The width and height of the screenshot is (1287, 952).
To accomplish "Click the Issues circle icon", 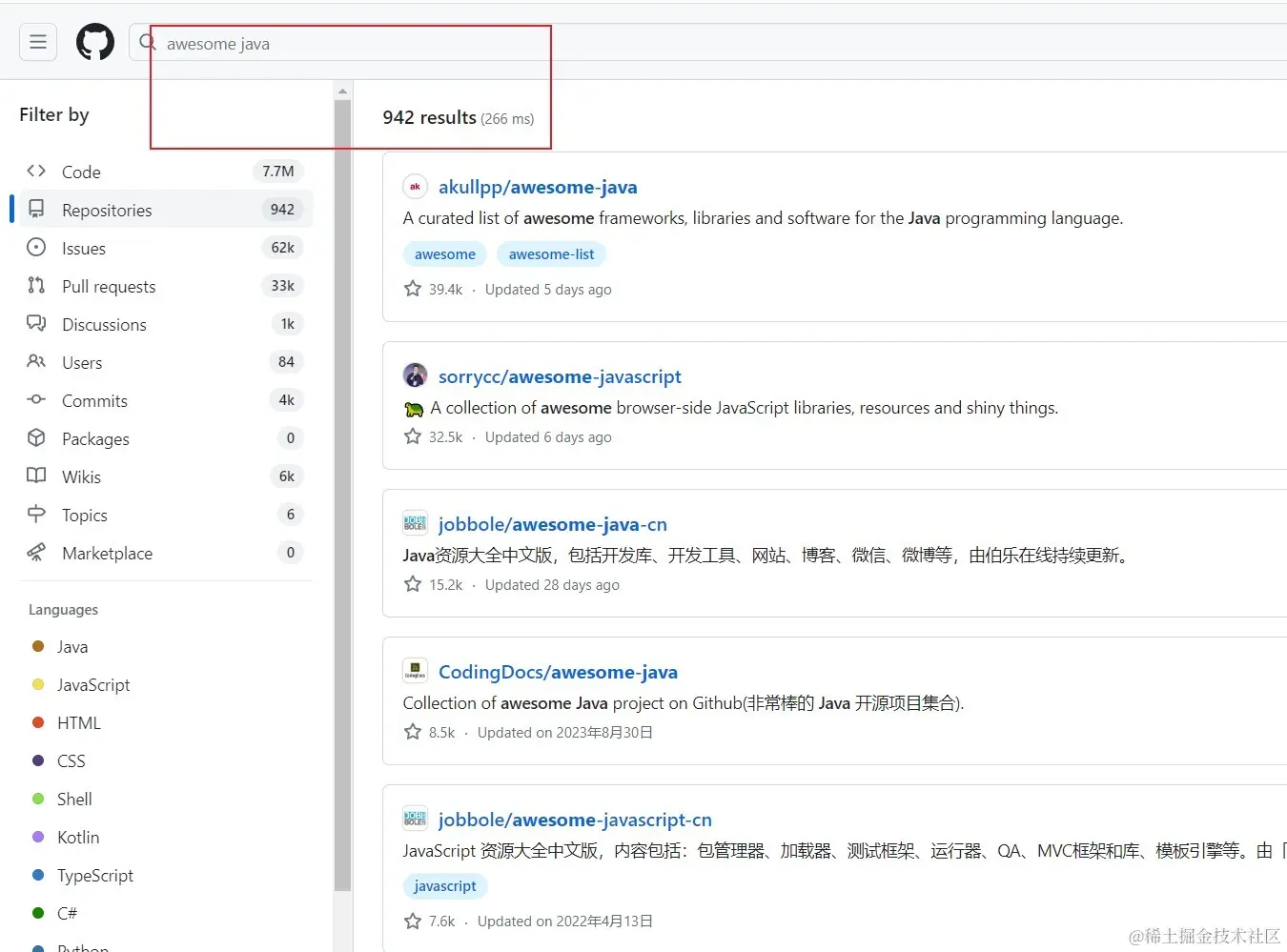I will click(x=36, y=247).
